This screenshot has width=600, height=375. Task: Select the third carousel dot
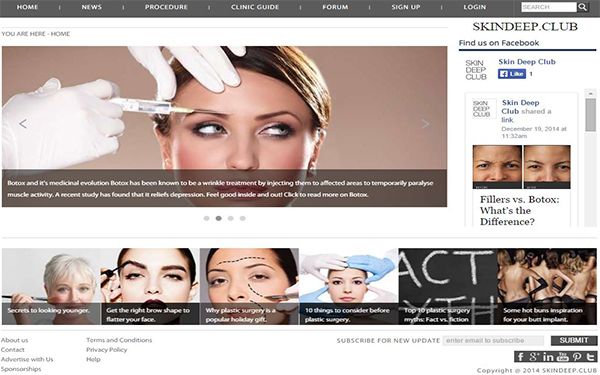click(x=230, y=218)
